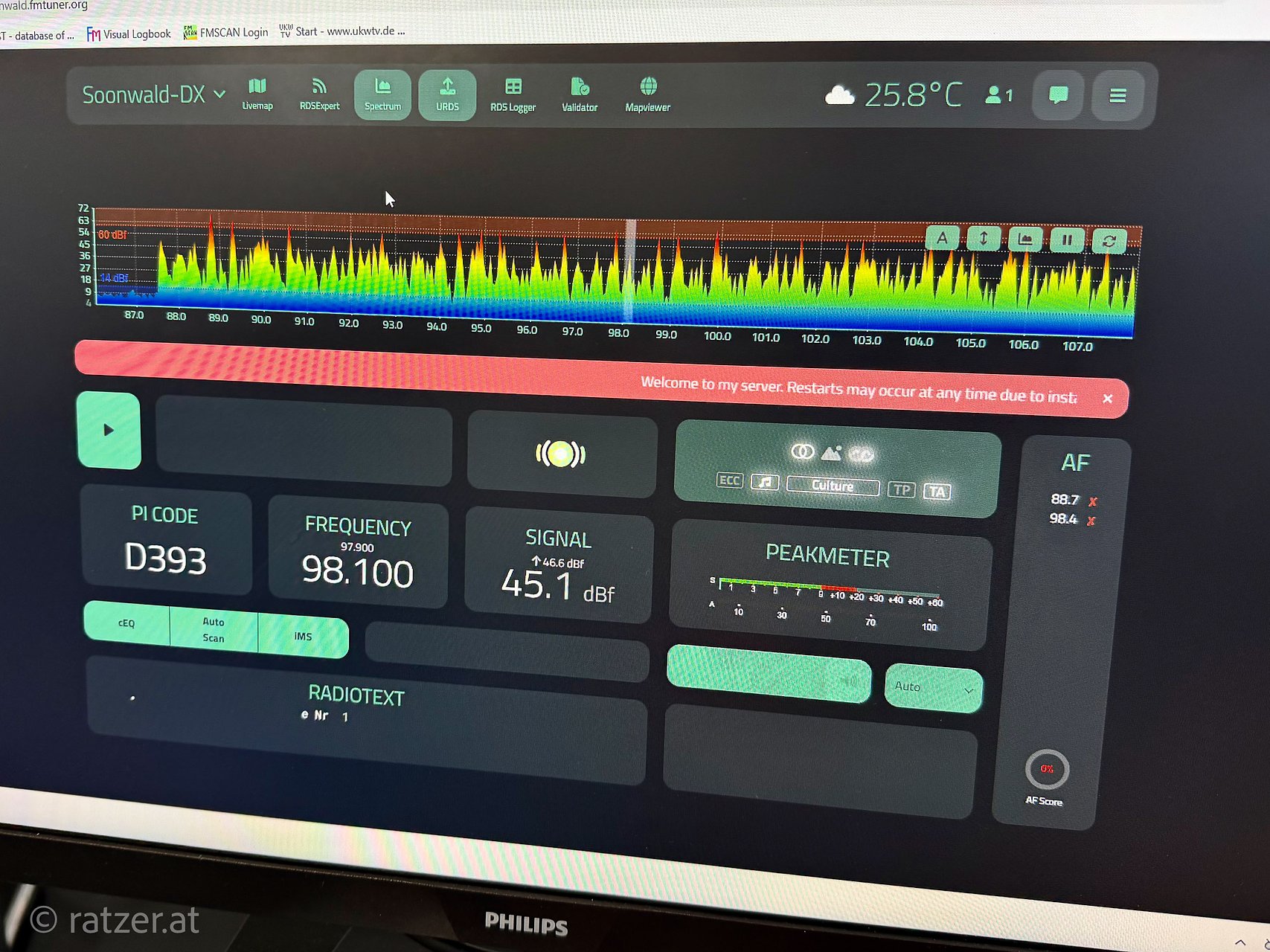
Task: Click the yellow broadcast signal icon
Action: [561, 454]
